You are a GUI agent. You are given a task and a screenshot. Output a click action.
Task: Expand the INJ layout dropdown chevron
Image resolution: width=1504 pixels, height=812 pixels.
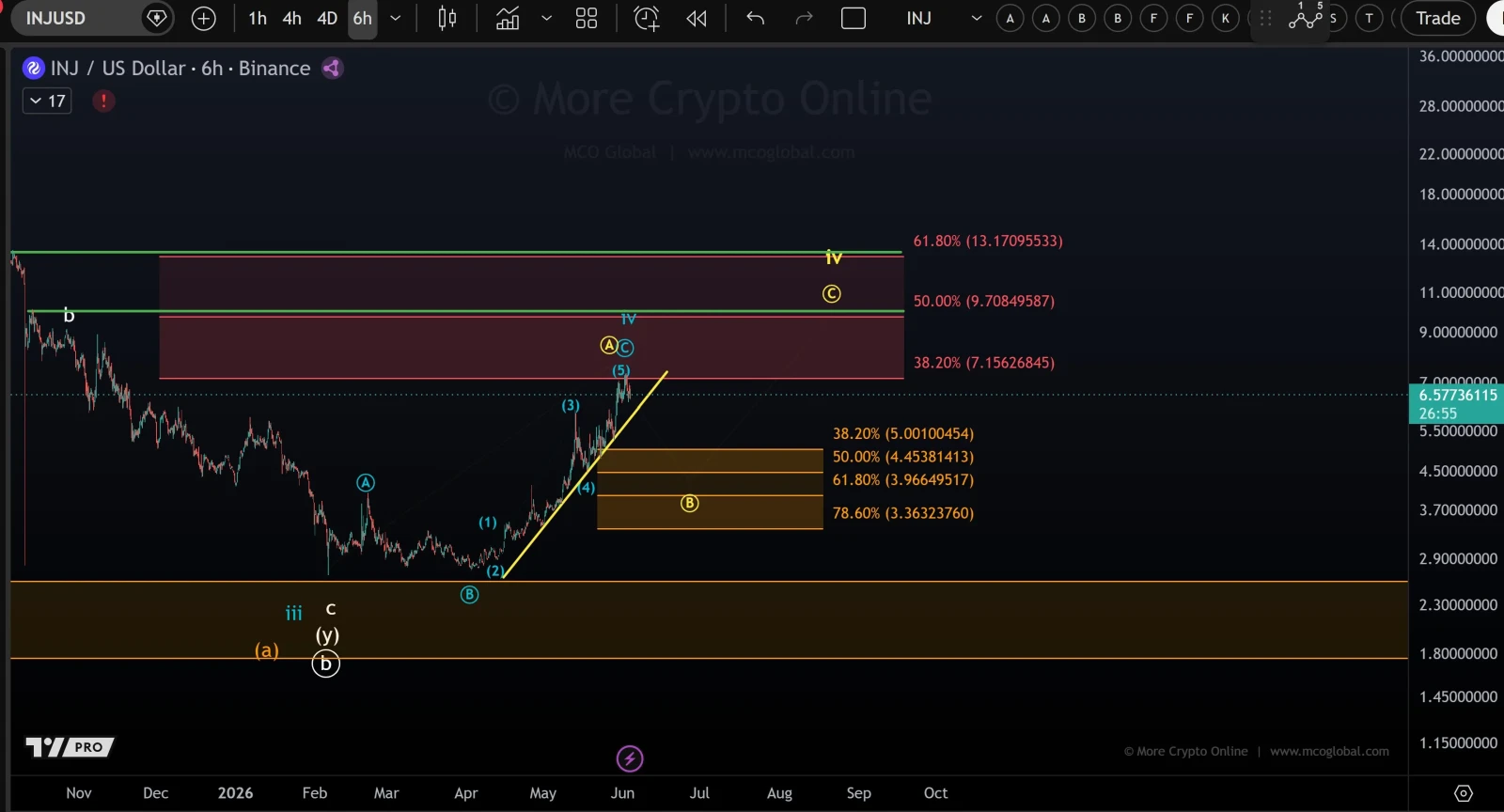[x=977, y=18]
